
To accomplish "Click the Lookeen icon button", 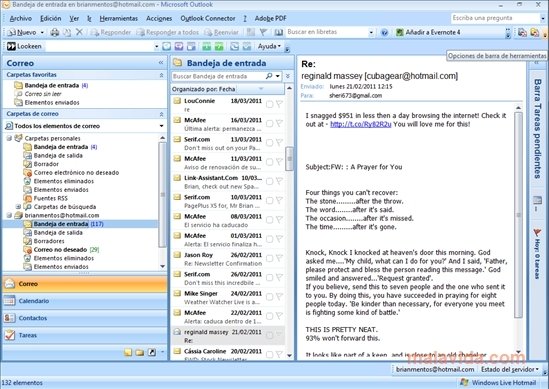I will (x=11, y=46).
